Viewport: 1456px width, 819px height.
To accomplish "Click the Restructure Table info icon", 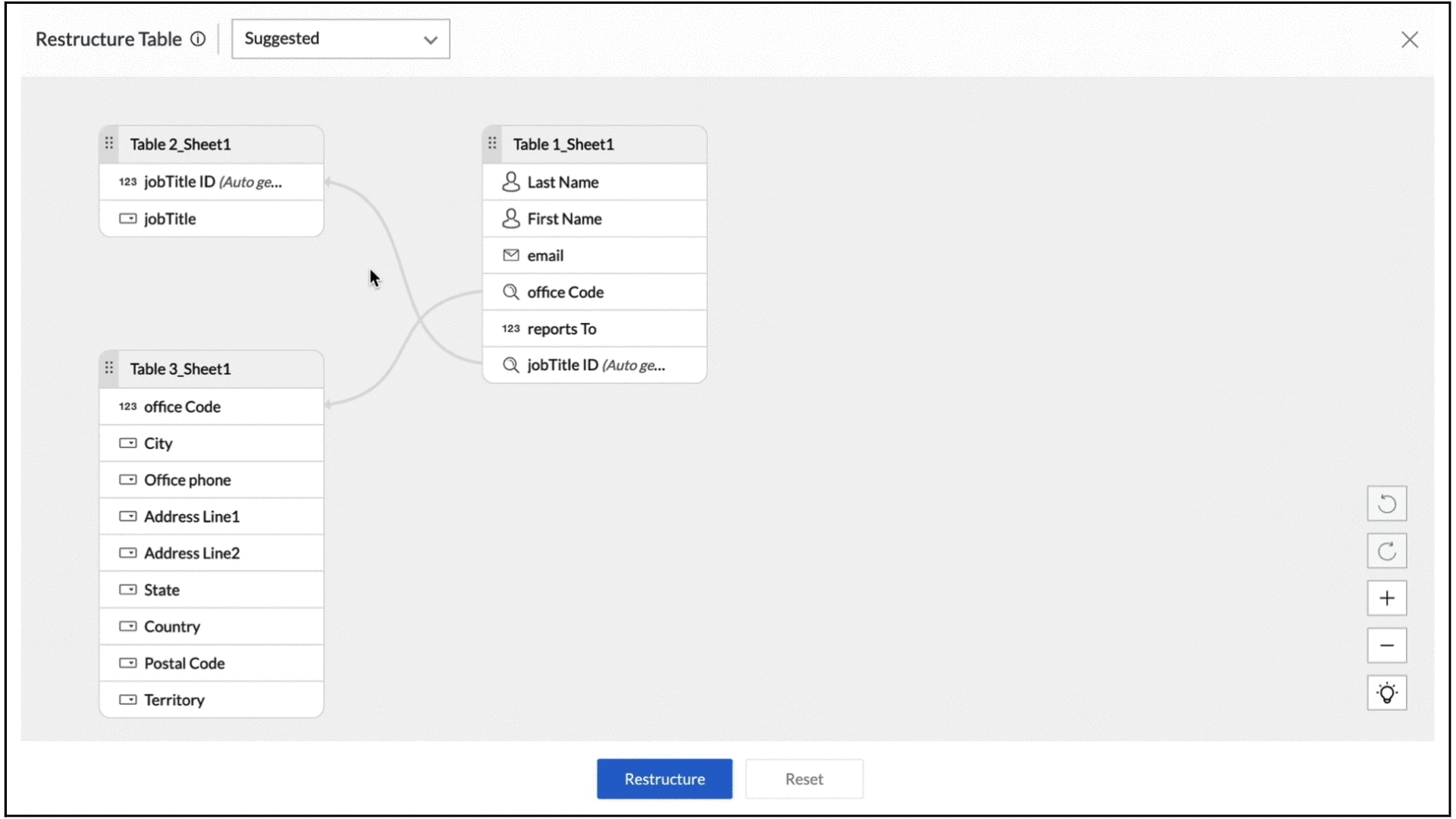I will point(198,39).
